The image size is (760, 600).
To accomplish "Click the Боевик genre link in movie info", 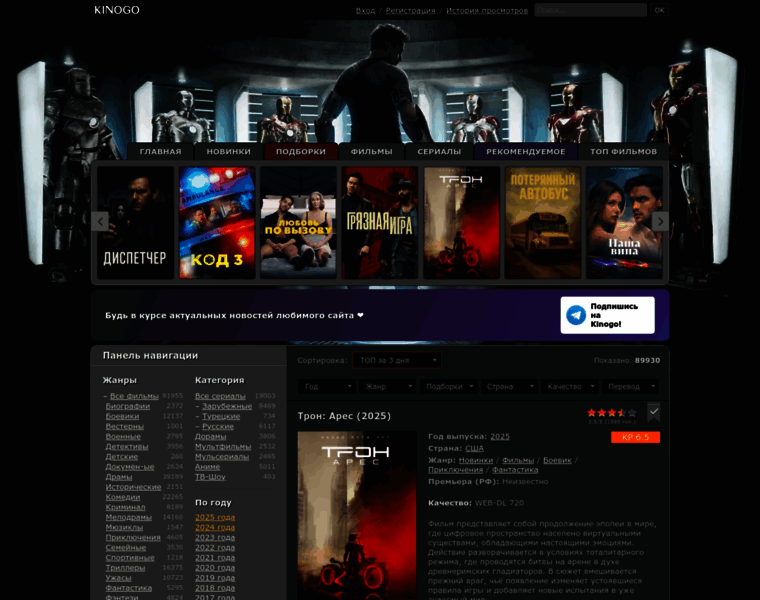I will 557,460.
